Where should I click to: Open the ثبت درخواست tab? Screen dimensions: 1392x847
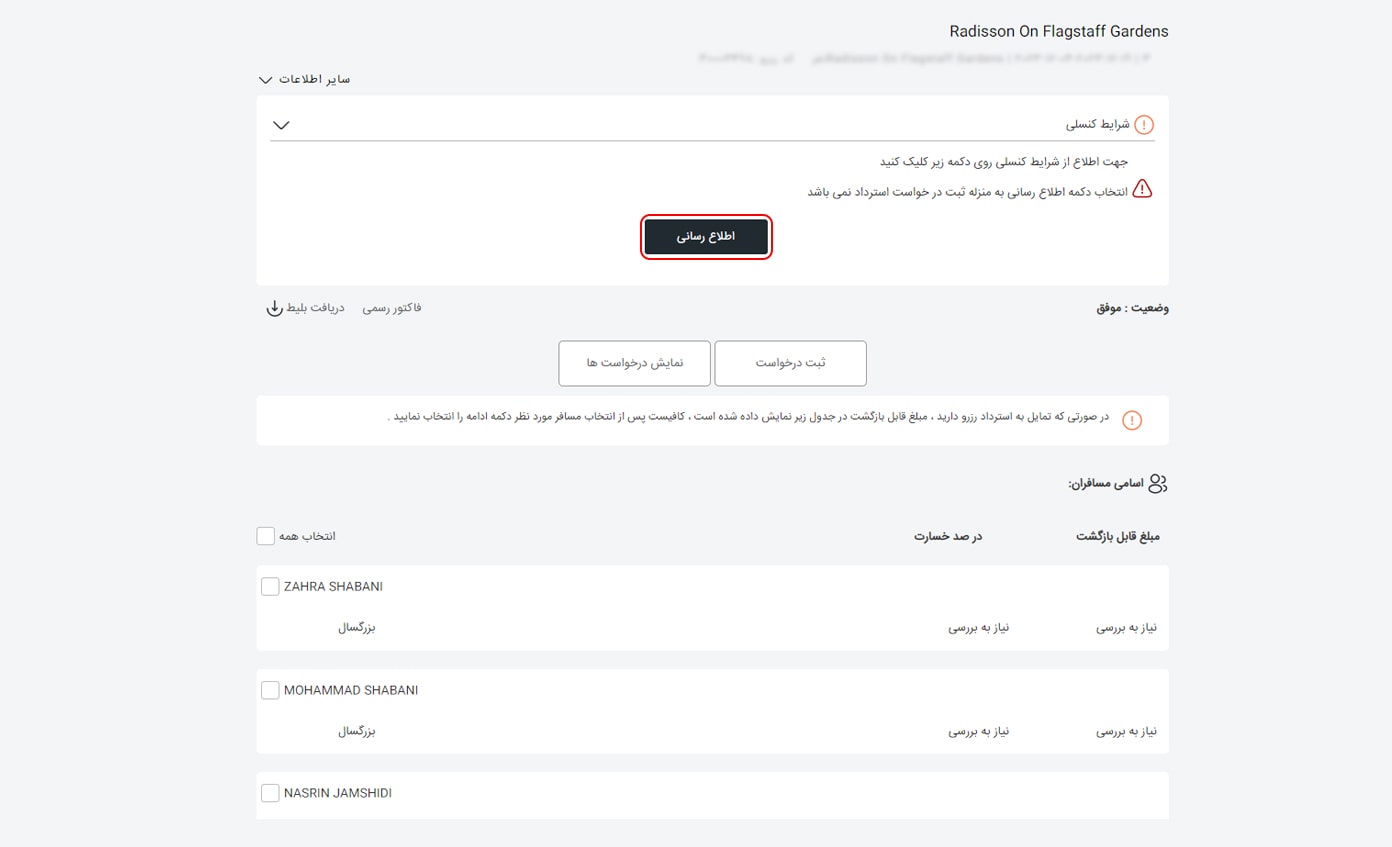790,363
